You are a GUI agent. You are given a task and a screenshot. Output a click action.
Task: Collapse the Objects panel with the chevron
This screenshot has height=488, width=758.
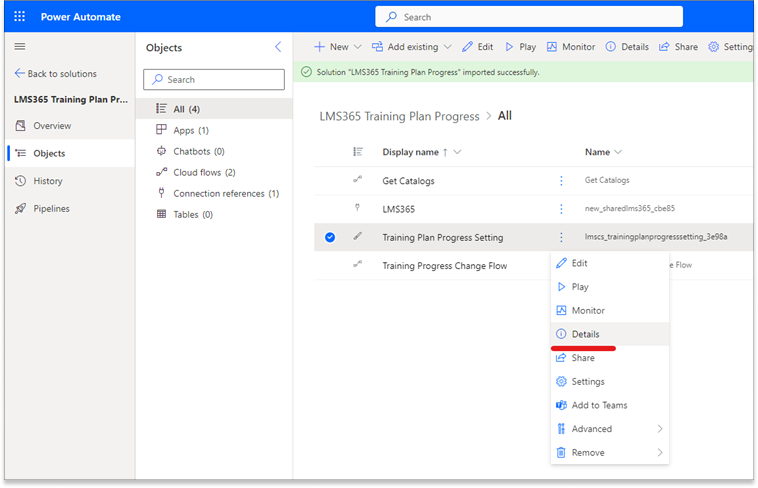(278, 47)
